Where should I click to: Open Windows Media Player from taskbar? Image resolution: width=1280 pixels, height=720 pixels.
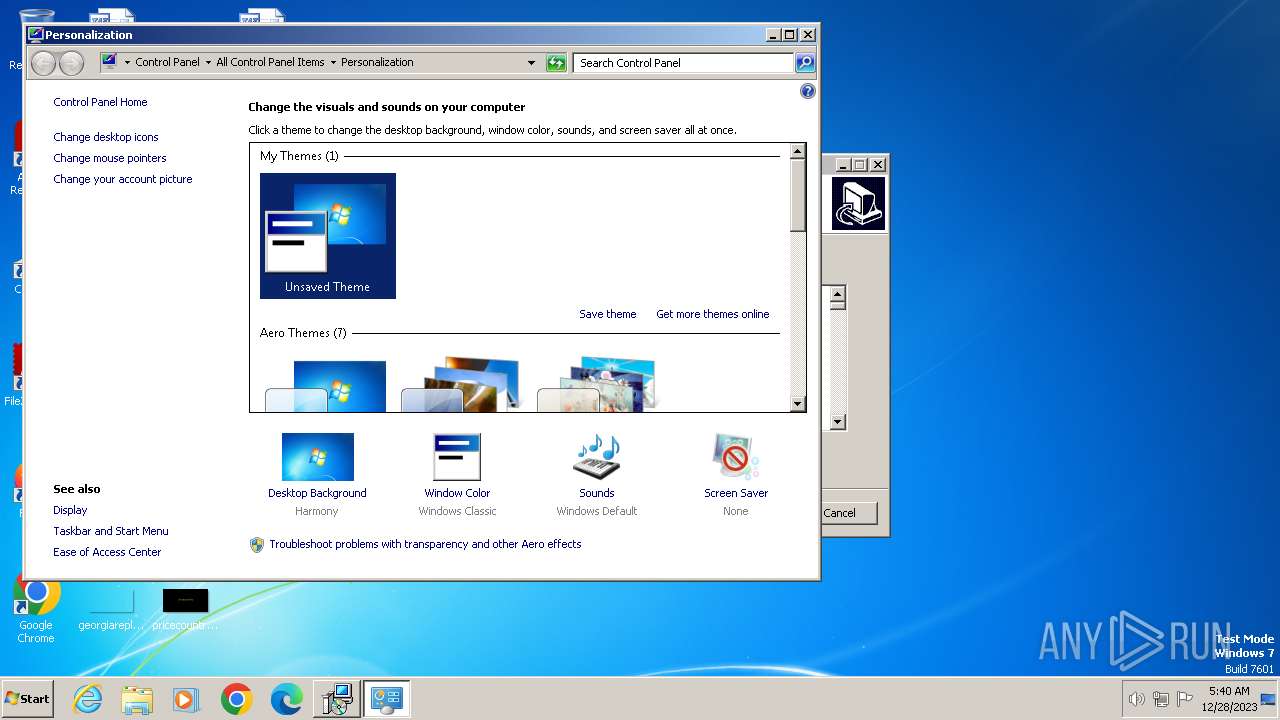point(186,699)
